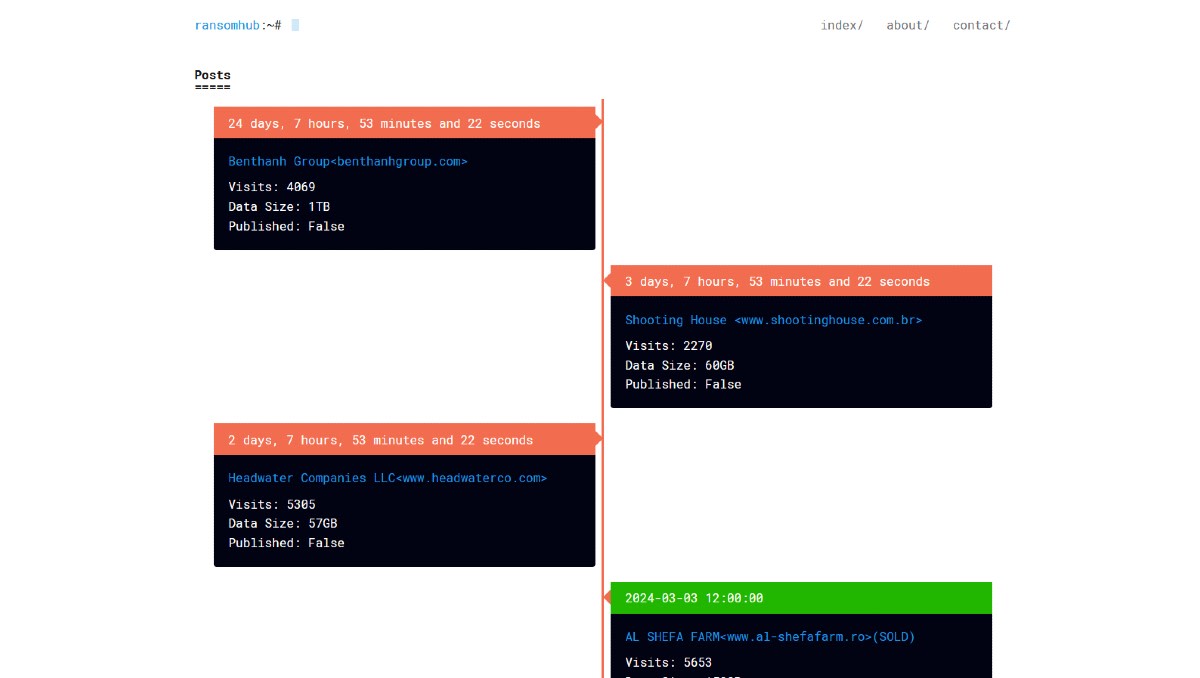Viewport: 1200px width, 678px height.
Task: Open the about/ page
Action: tap(906, 25)
